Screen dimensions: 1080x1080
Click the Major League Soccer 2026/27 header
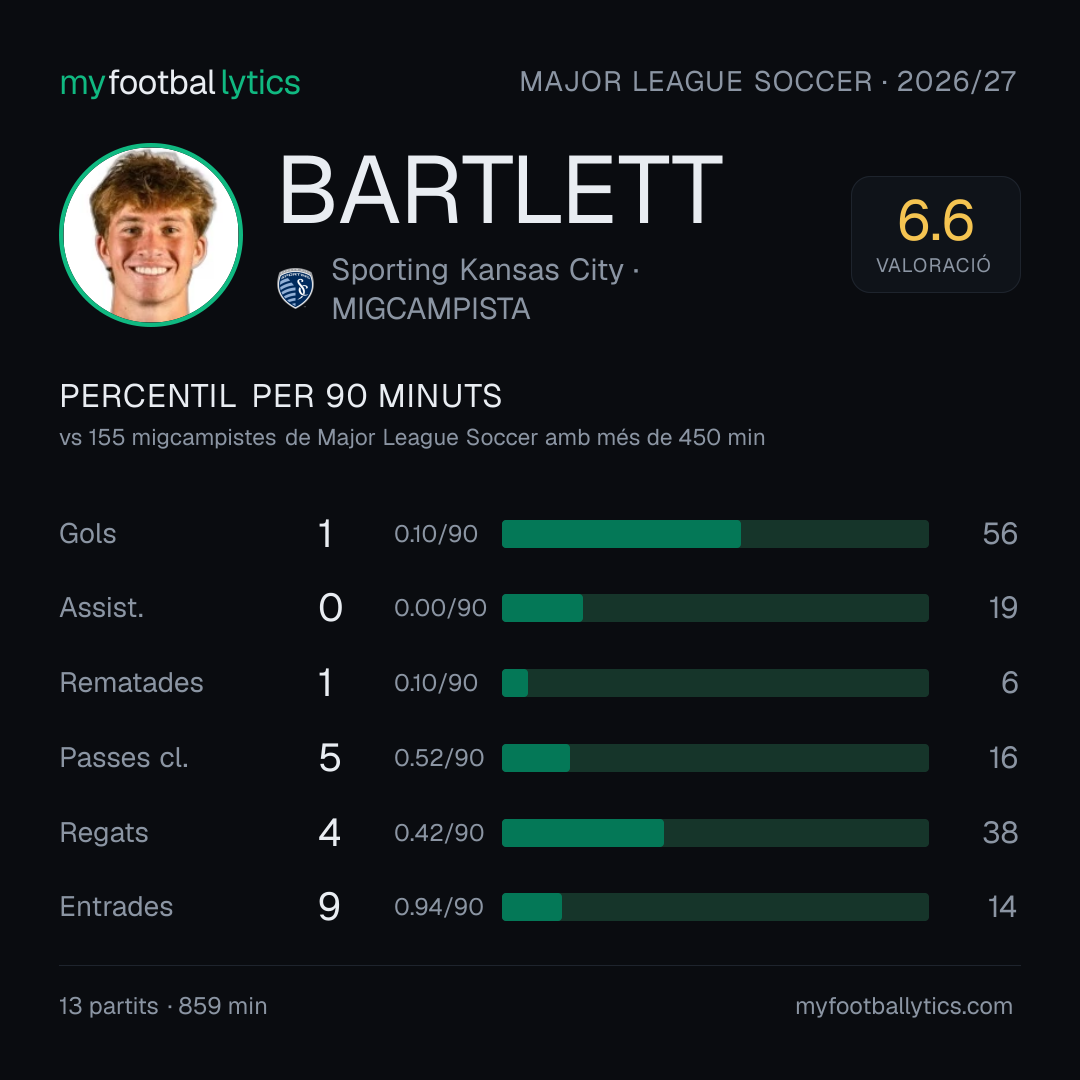pyautogui.click(x=767, y=81)
